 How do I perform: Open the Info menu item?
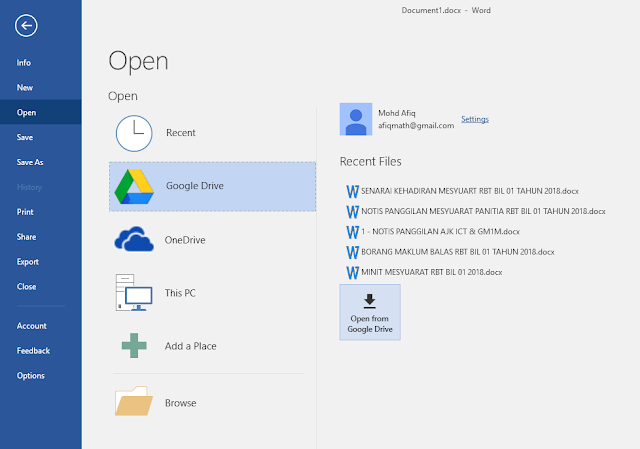[24, 63]
